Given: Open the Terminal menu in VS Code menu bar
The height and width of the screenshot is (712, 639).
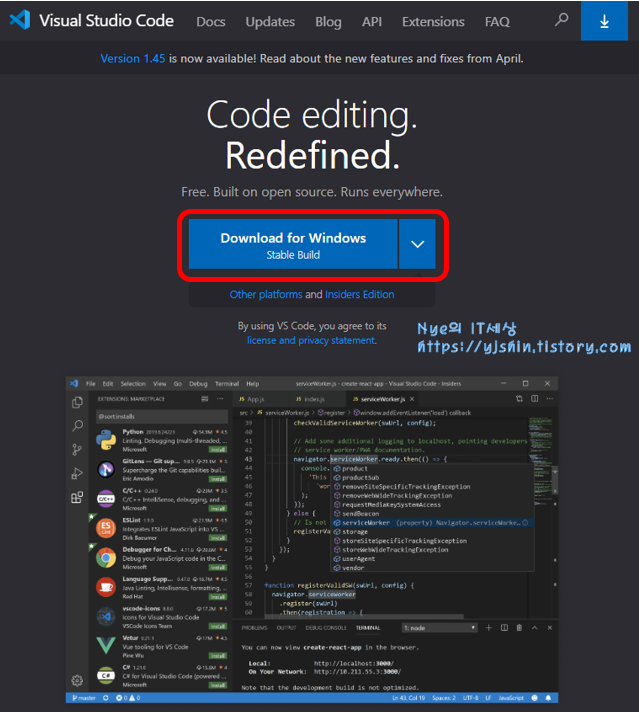Looking at the screenshot, I should tap(227, 384).
